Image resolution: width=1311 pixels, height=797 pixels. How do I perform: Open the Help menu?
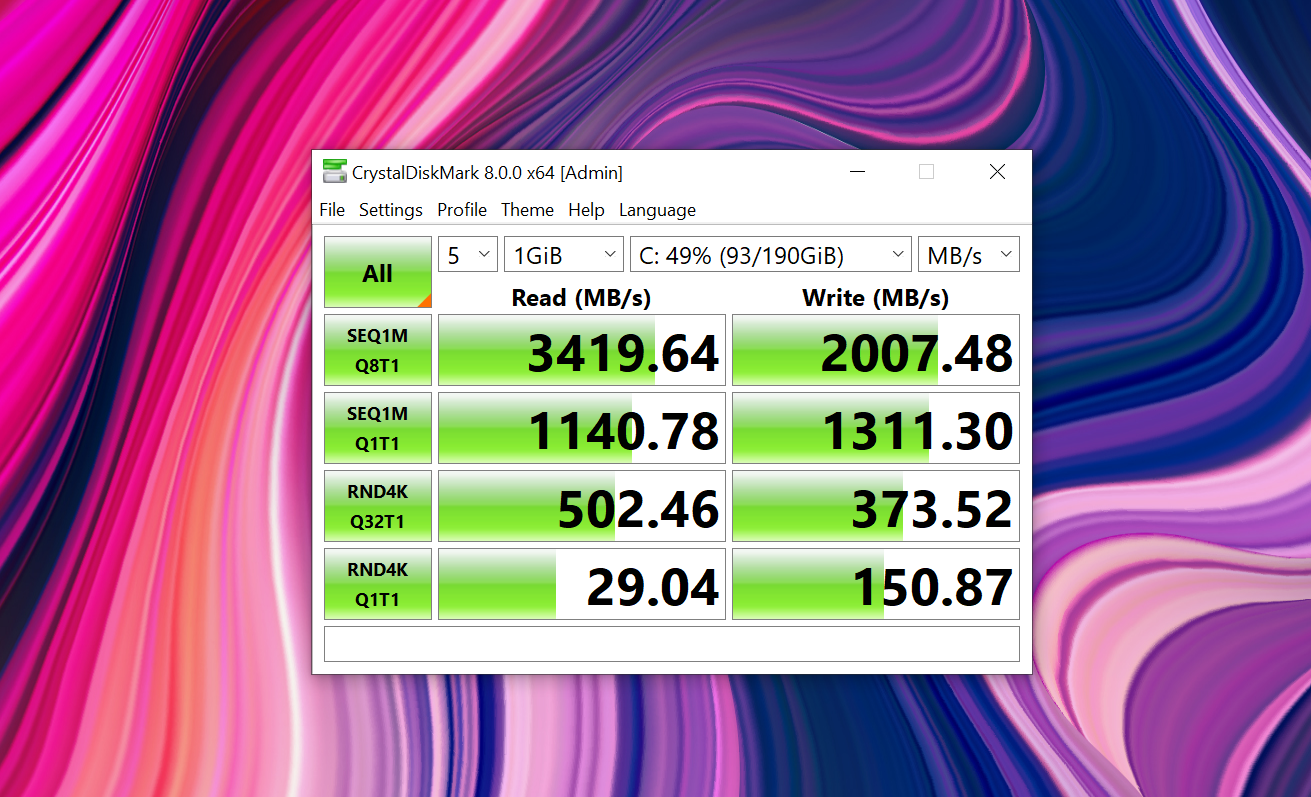click(586, 210)
